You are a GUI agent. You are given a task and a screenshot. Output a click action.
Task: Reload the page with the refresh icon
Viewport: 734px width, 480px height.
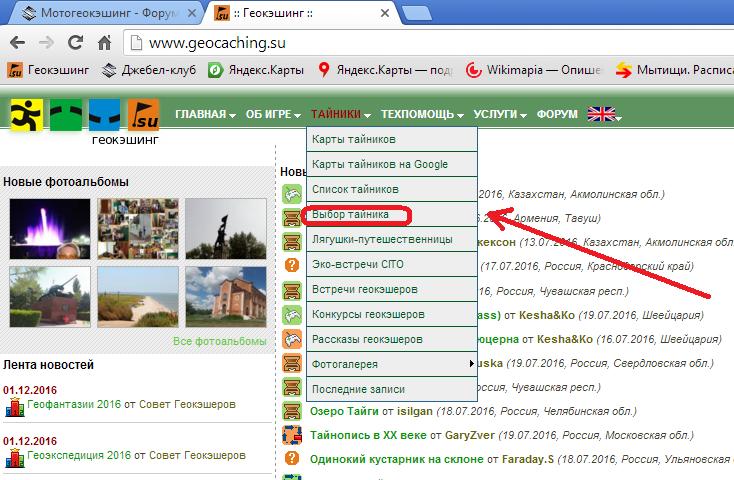tap(75, 43)
